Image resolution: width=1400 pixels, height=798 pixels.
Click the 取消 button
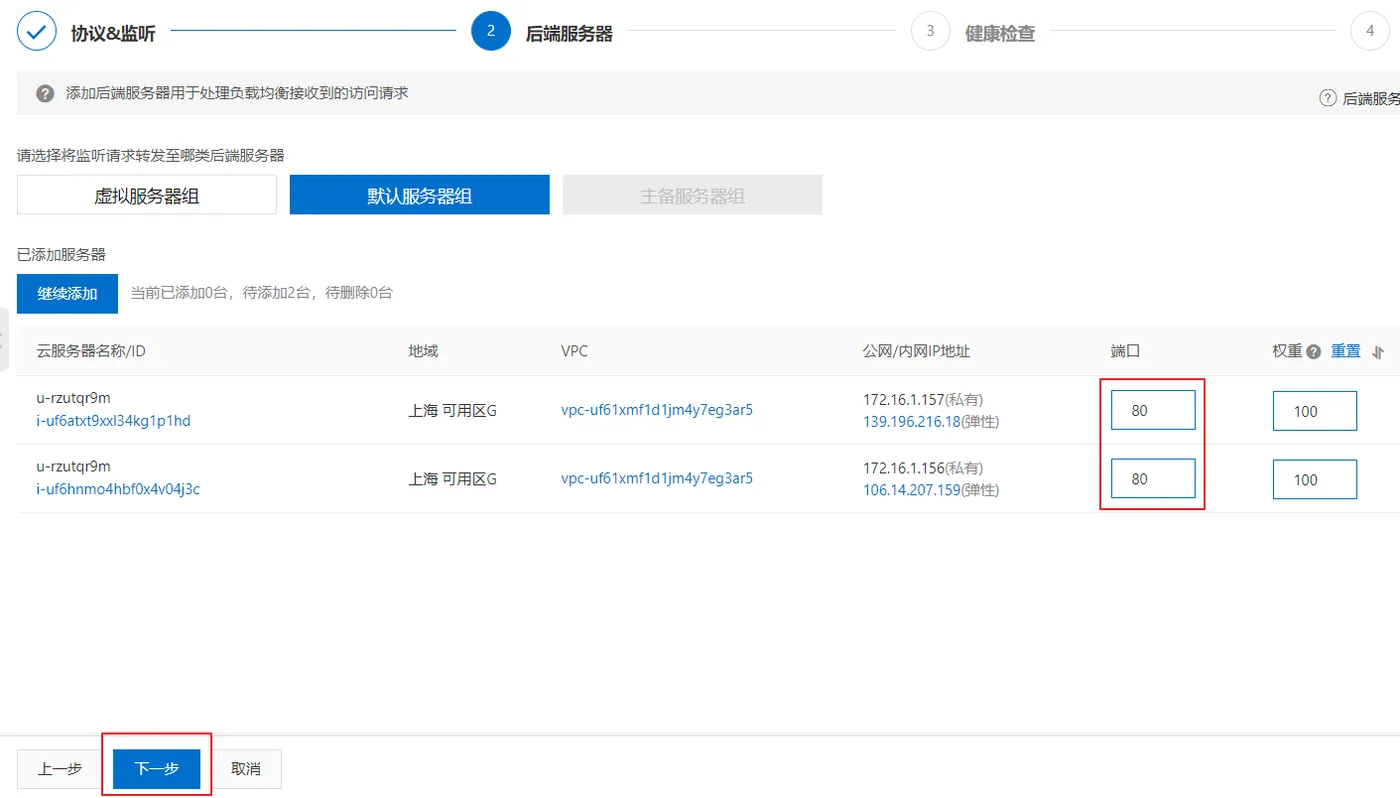[x=246, y=769]
